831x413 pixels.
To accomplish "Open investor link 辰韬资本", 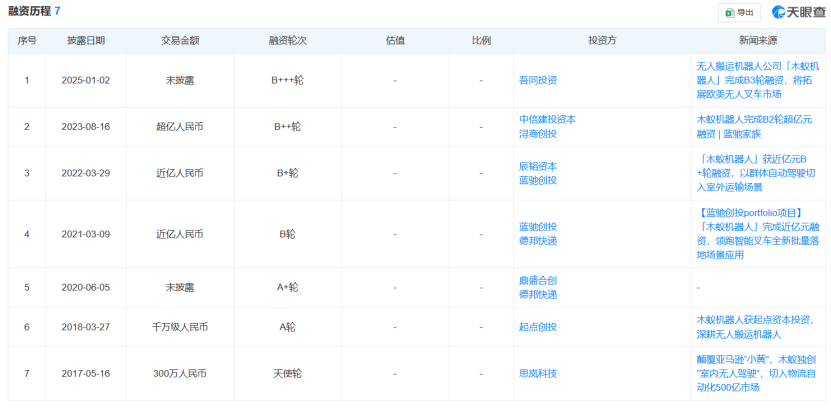I will coord(538,166).
